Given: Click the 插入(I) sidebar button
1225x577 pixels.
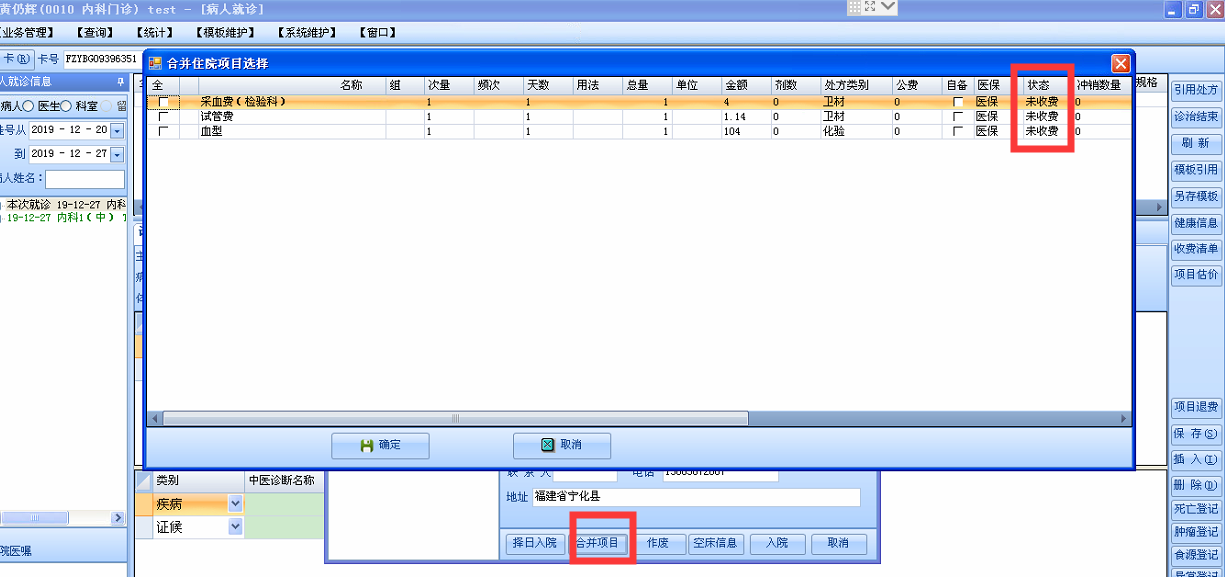Looking at the screenshot, I should point(1196,460).
